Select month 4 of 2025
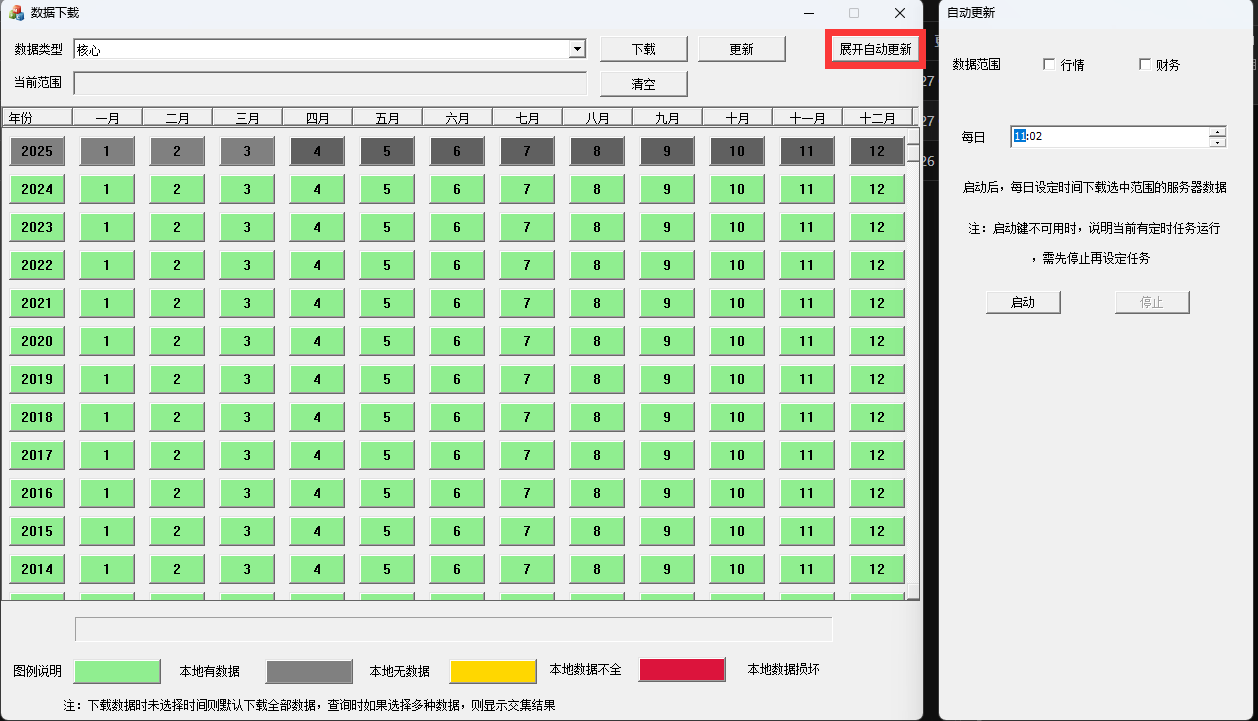This screenshot has width=1258, height=721. (317, 151)
